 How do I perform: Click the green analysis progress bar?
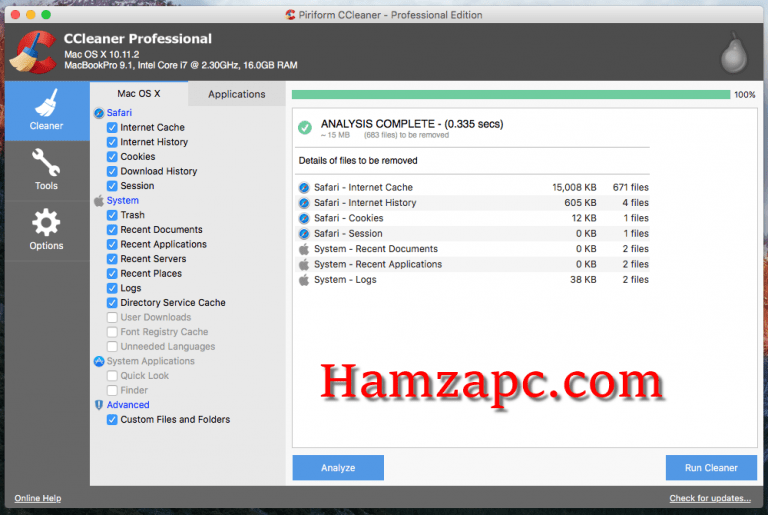coord(511,95)
